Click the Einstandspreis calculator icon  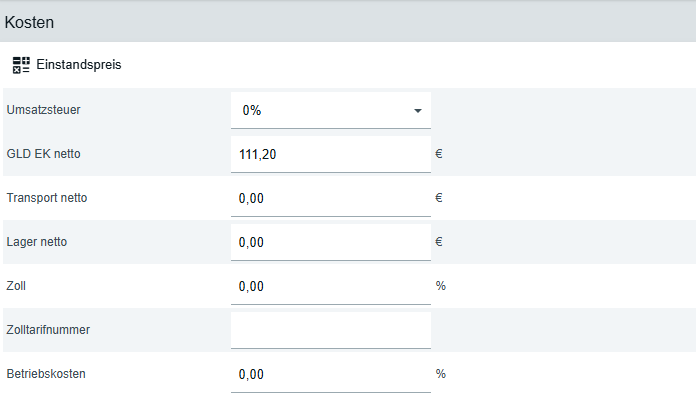click(x=21, y=65)
